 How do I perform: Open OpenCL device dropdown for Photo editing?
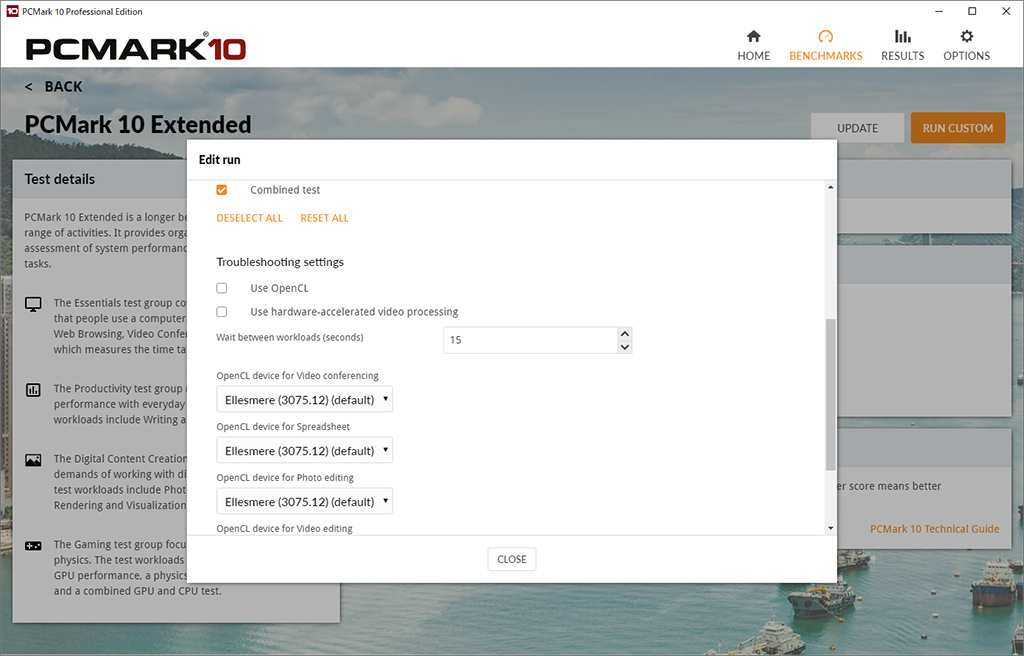pyautogui.click(x=304, y=501)
